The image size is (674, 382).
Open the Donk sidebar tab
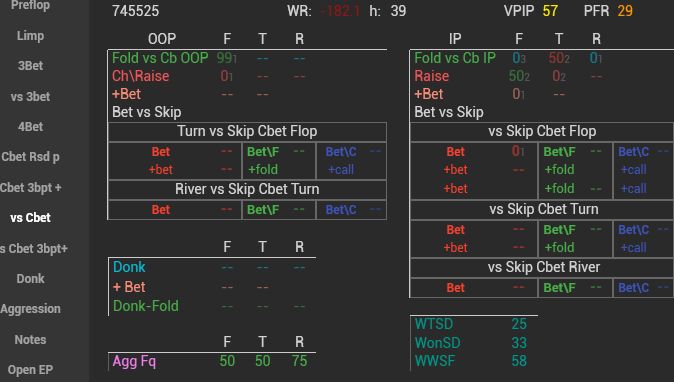point(30,278)
